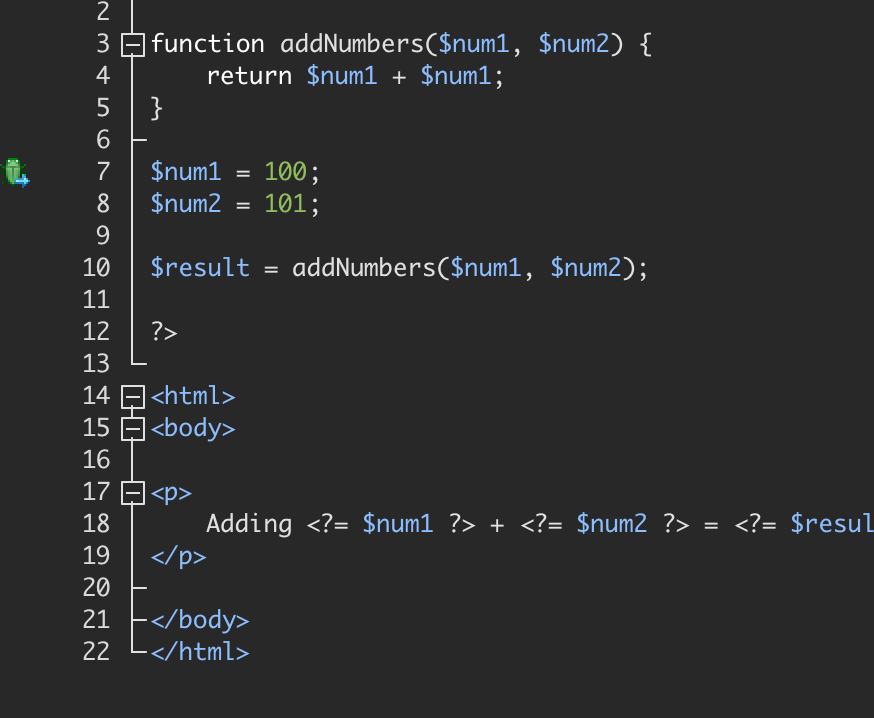This screenshot has width=874, height=718.
Task: Click the function keyword on line 3
Action: (x=207, y=44)
